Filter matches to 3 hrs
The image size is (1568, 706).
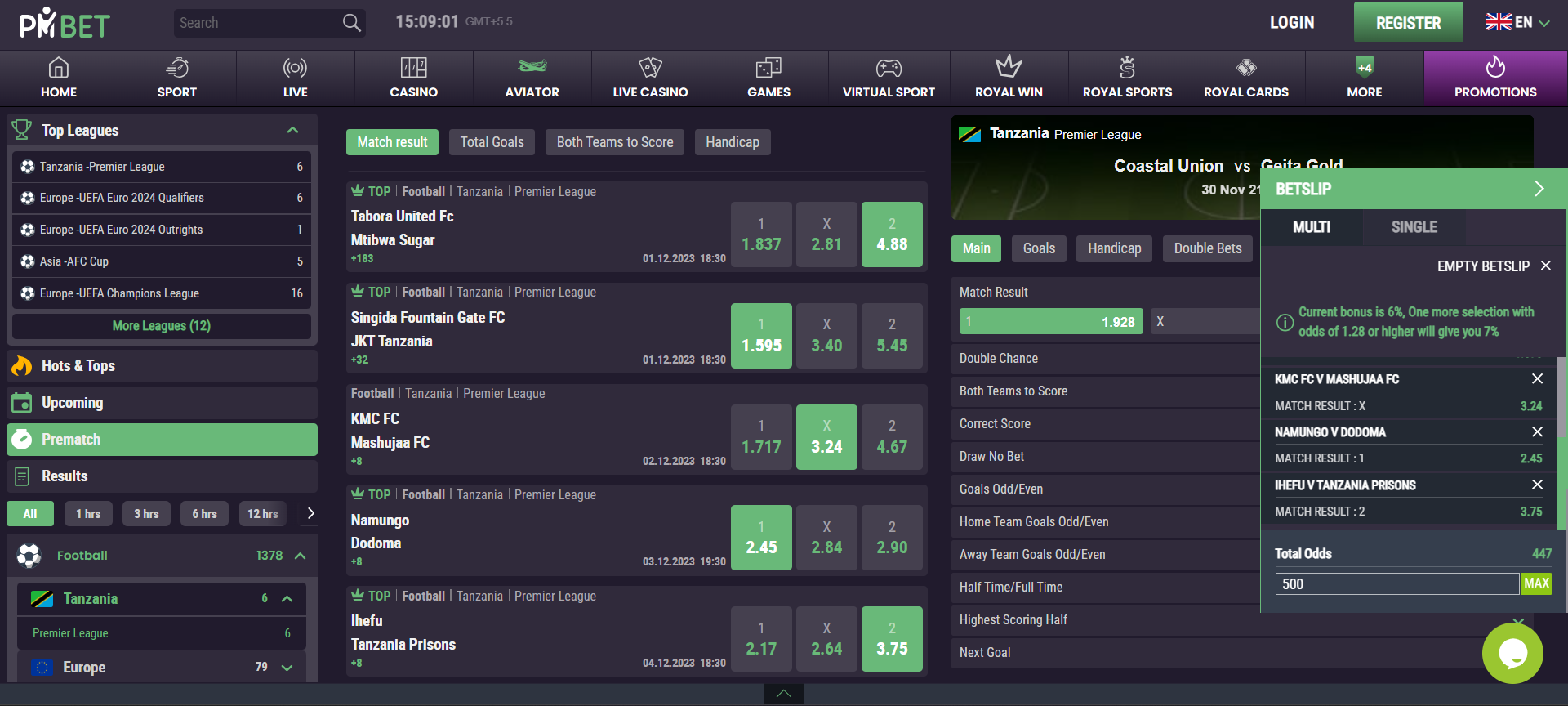coord(146,513)
